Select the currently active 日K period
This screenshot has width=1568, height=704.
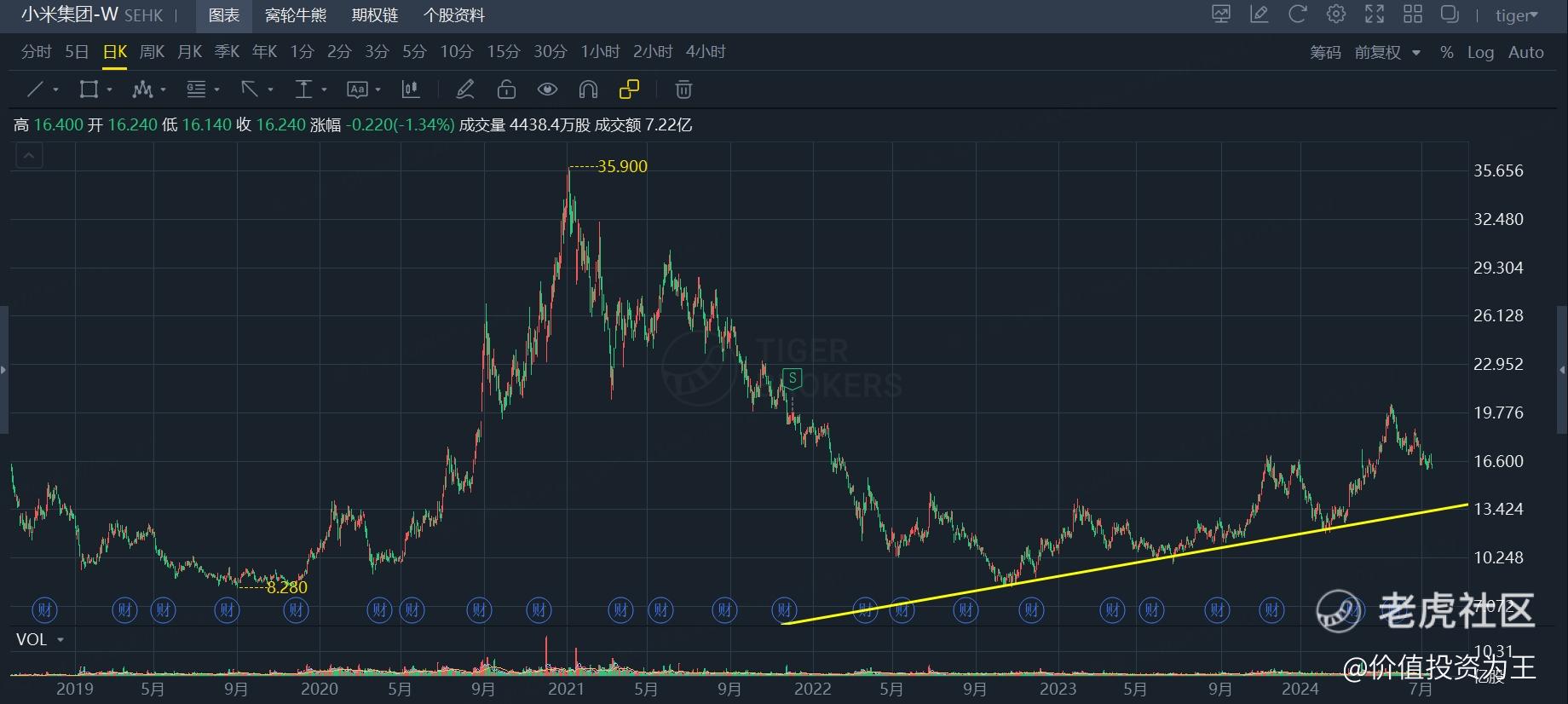[114, 52]
